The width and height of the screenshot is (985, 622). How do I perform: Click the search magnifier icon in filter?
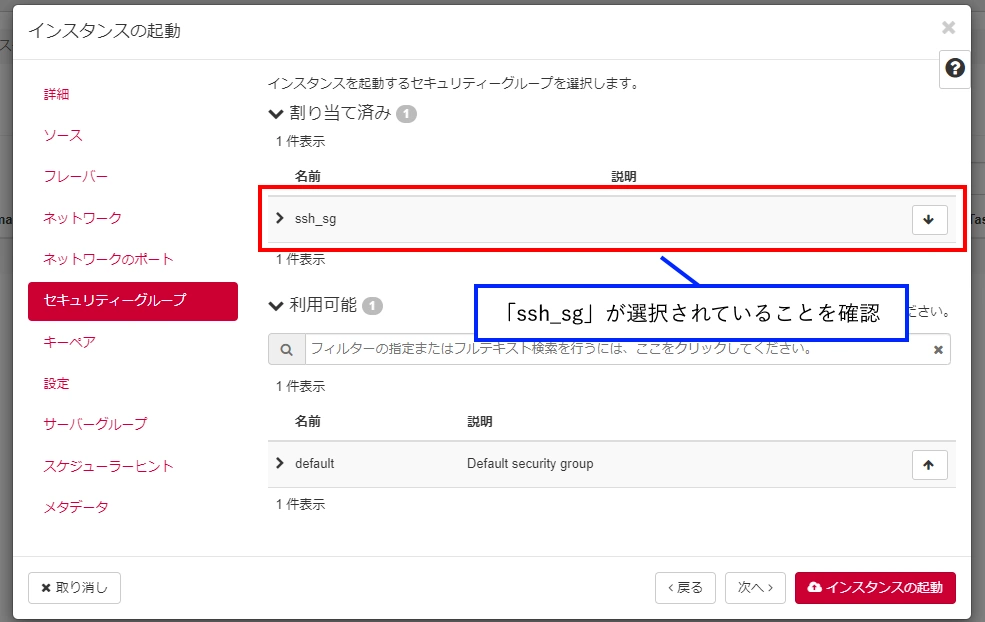[287, 349]
